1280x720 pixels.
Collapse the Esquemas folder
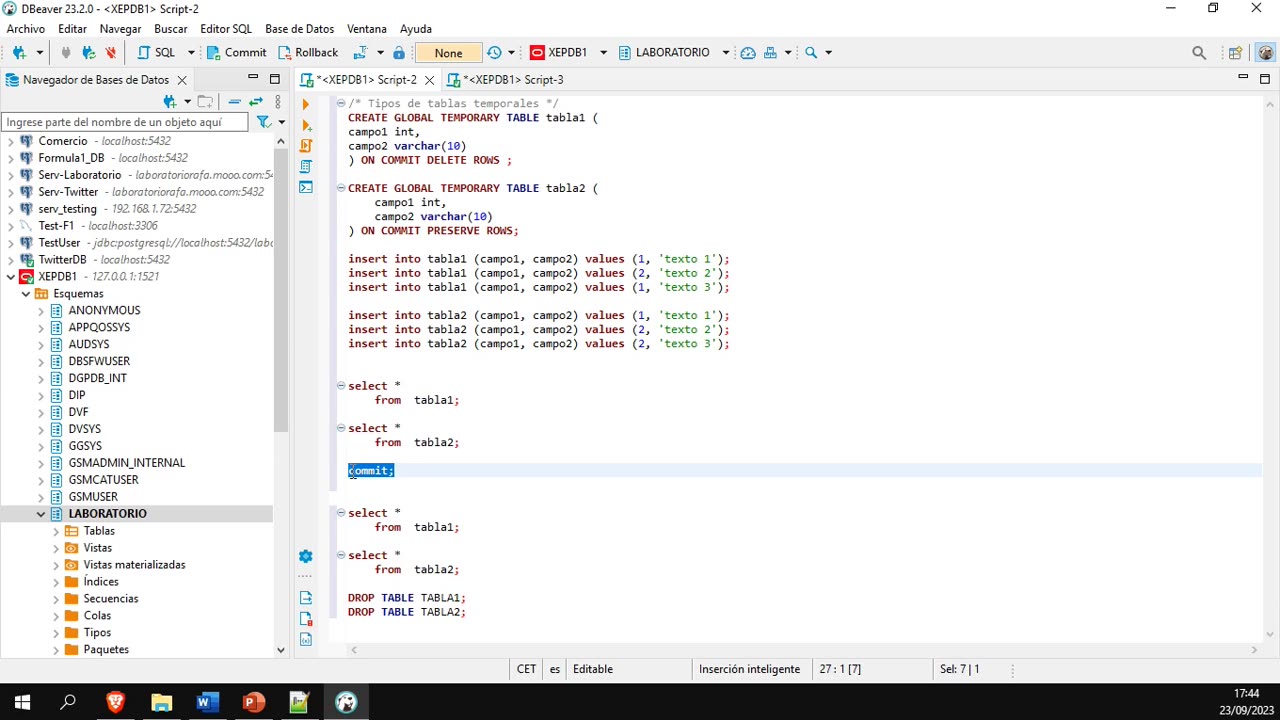(26, 294)
